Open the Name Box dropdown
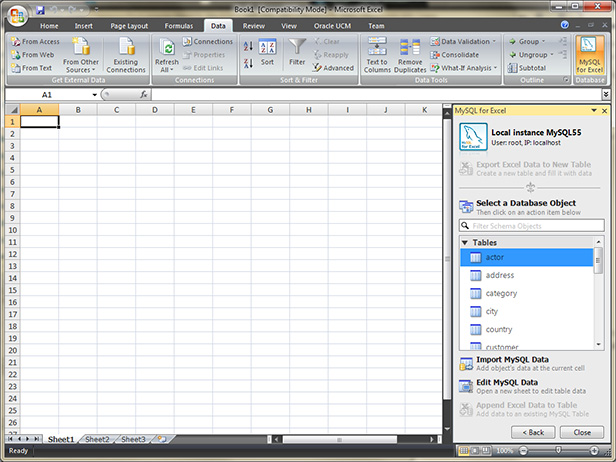Viewport: 616px width, 462px height. click(x=94, y=95)
